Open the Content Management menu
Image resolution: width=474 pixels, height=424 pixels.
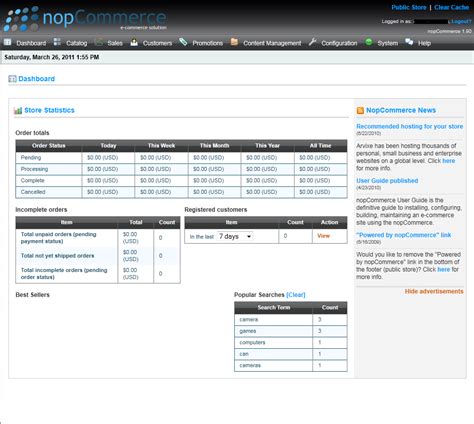[x=272, y=43]
